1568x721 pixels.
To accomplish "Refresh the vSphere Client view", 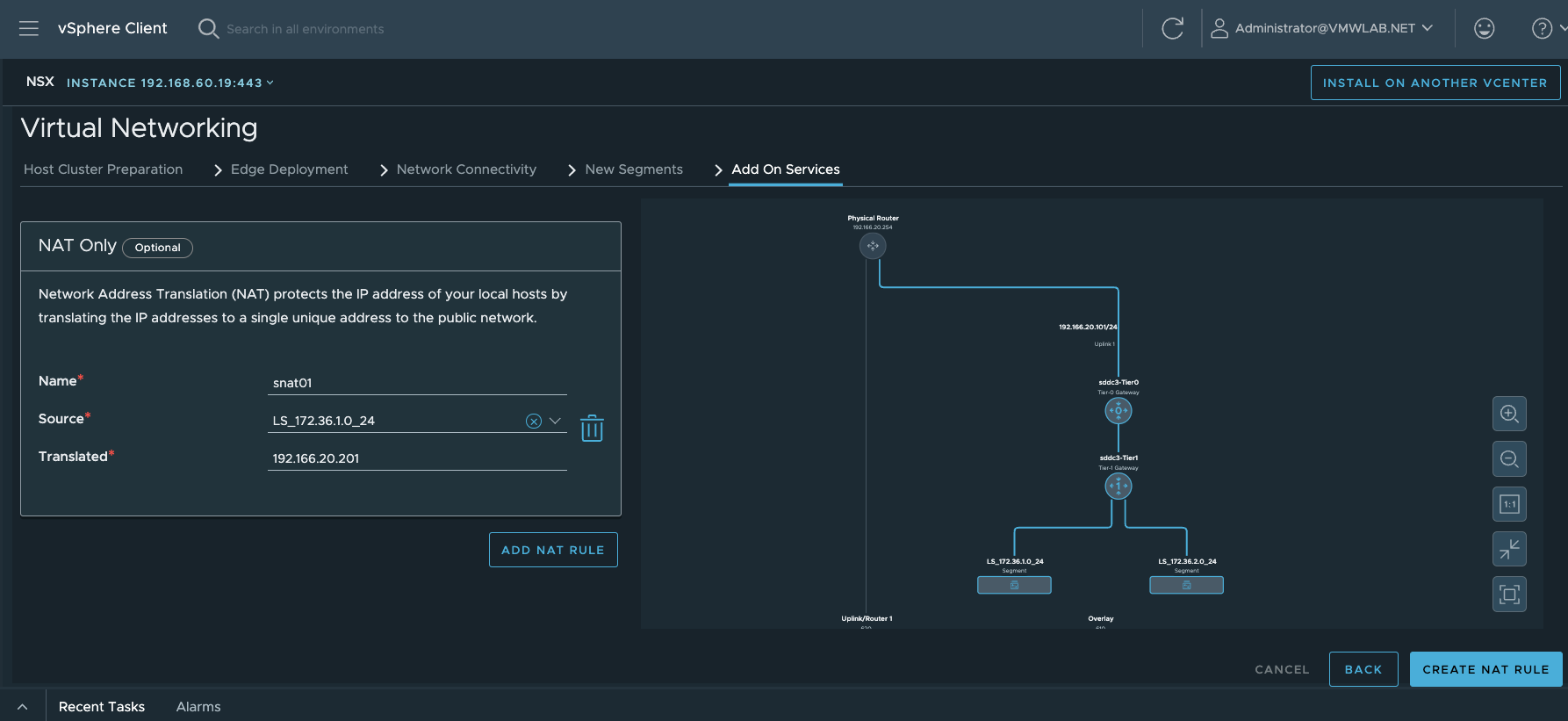I will click(1172, 28).
